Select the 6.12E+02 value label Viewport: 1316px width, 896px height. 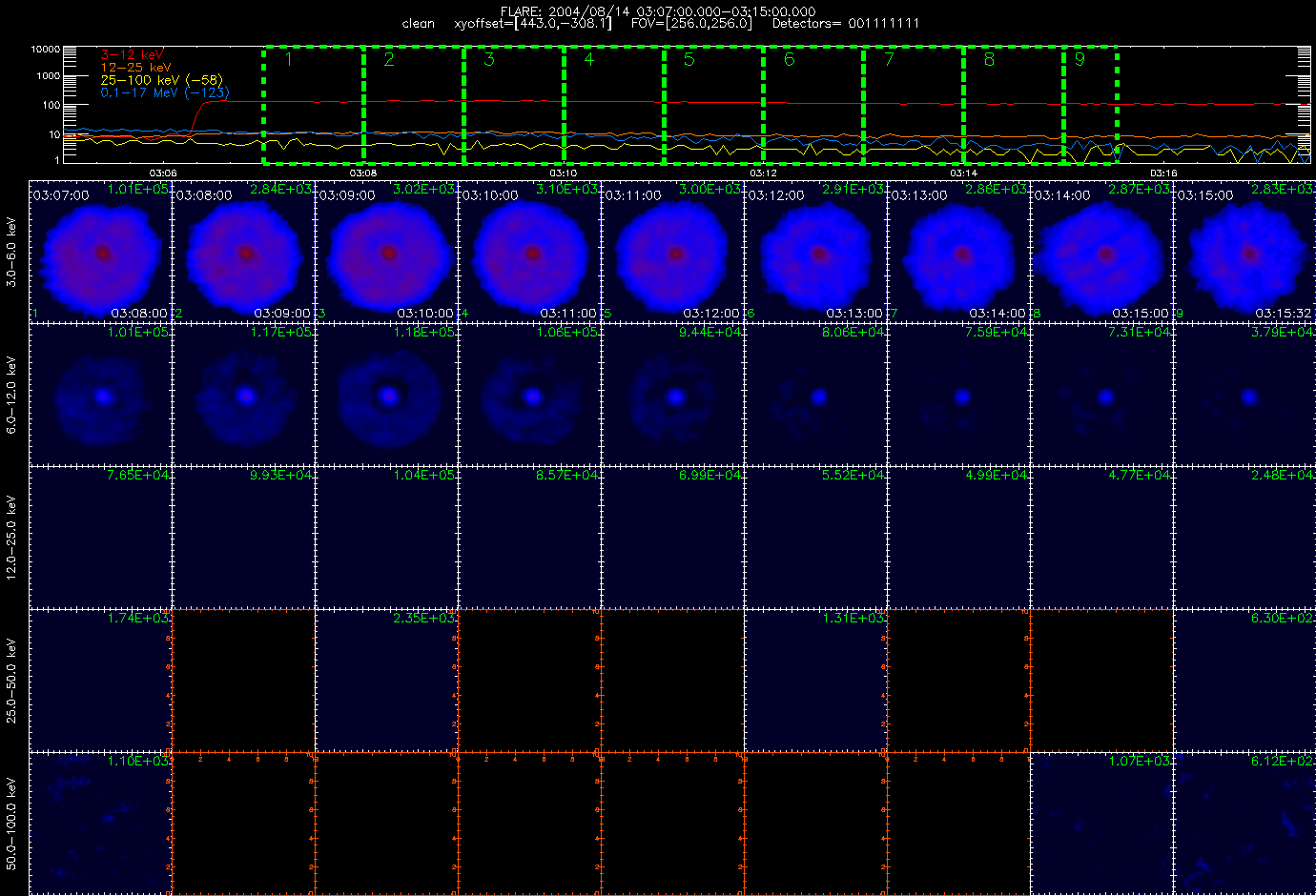click(1282, 762)
